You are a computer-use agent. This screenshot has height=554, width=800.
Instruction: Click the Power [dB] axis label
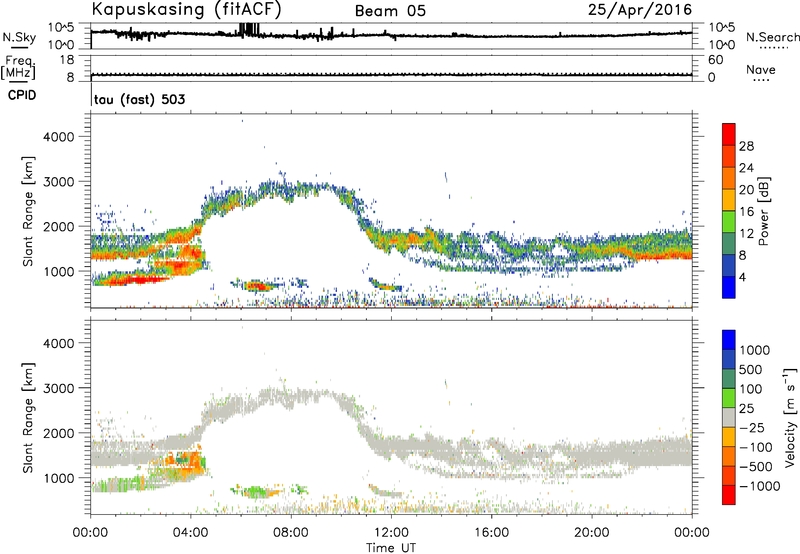[763, 211]
